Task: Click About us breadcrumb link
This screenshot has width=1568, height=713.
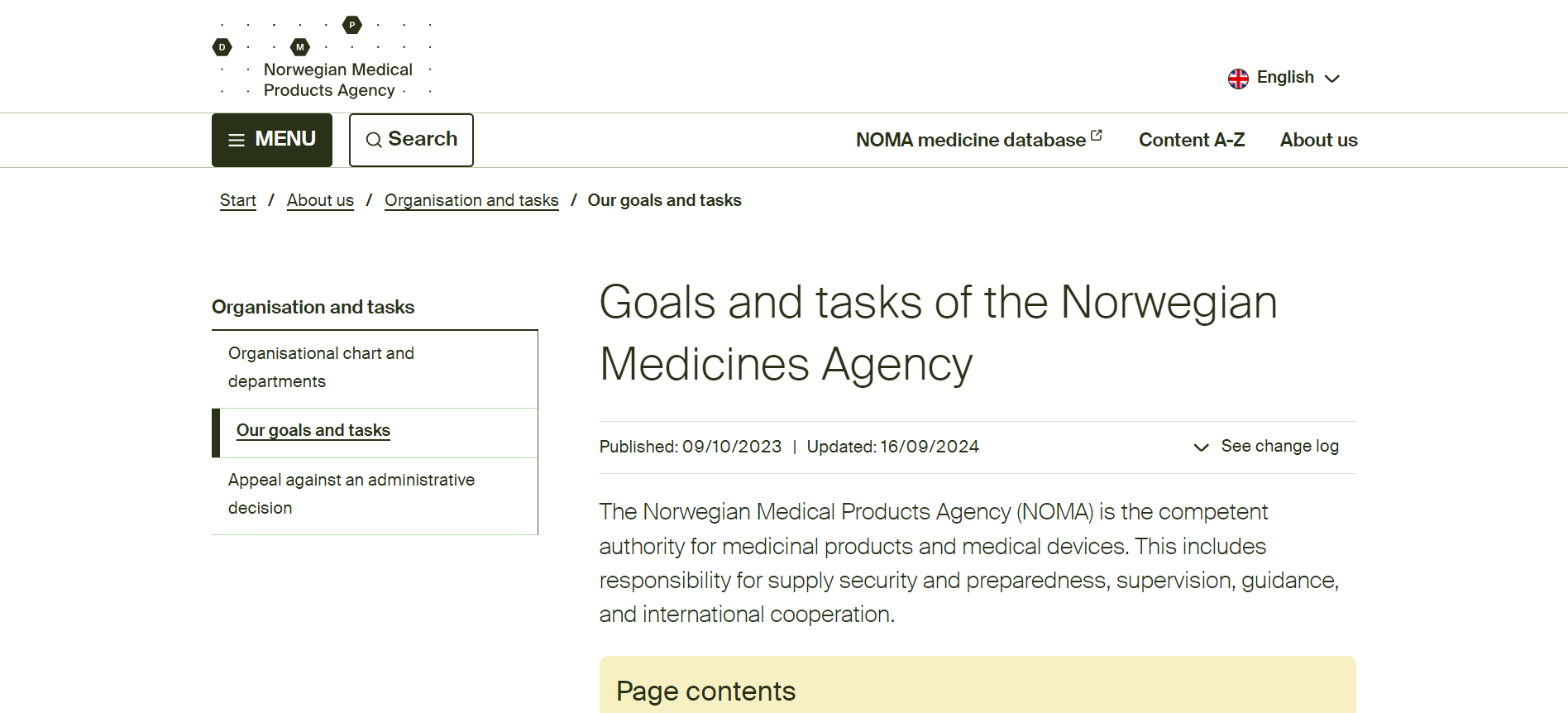Action: click(320, 201)
